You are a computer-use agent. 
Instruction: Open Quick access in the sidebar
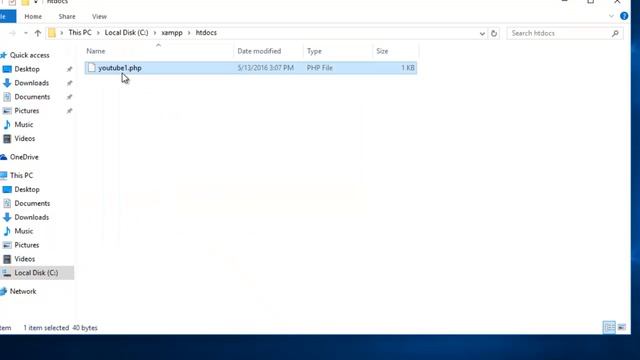click(29, 55)
